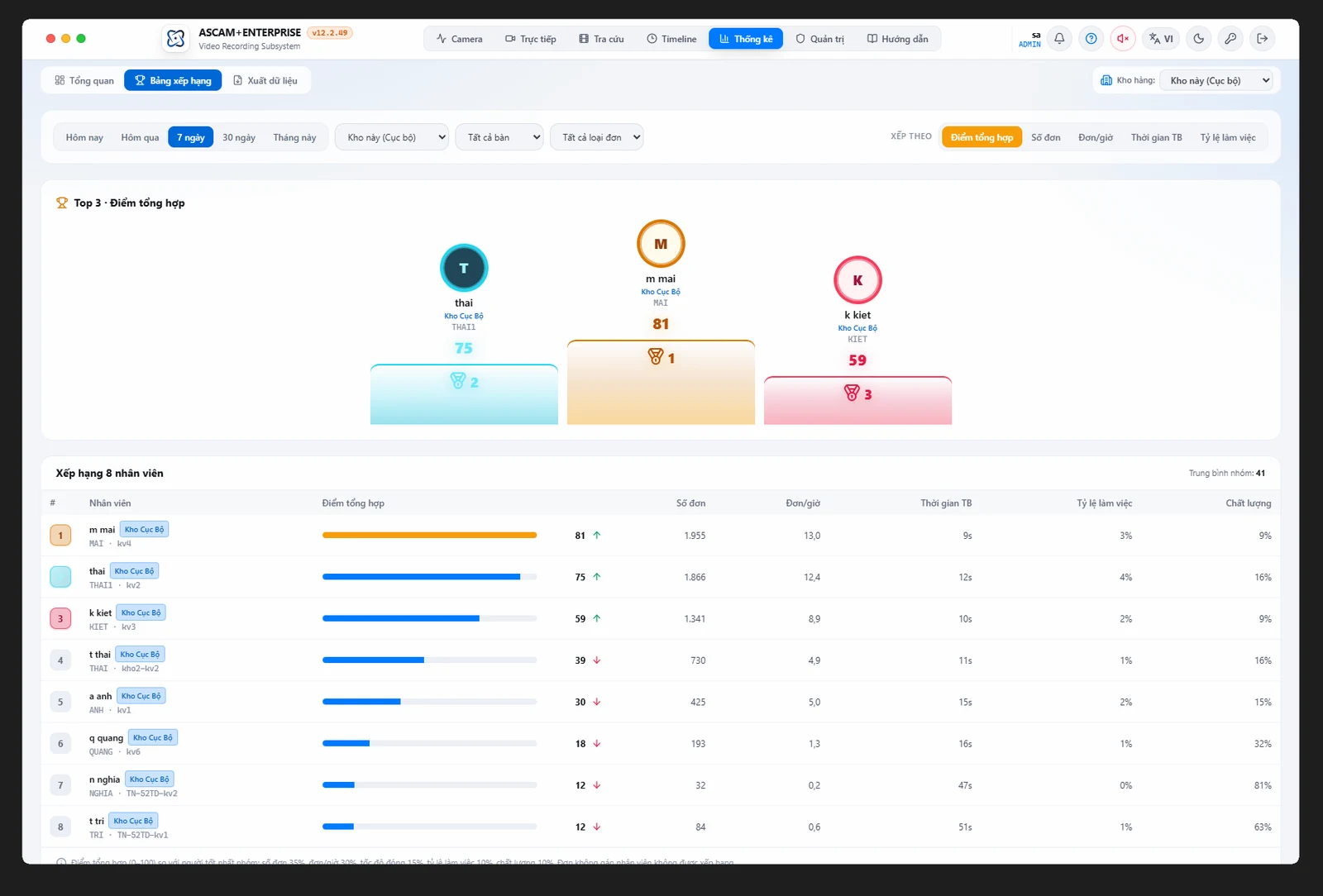Open Tra cứu search tab
Image resolution: width=1323 pixels, height=896 pixels.
602,39
